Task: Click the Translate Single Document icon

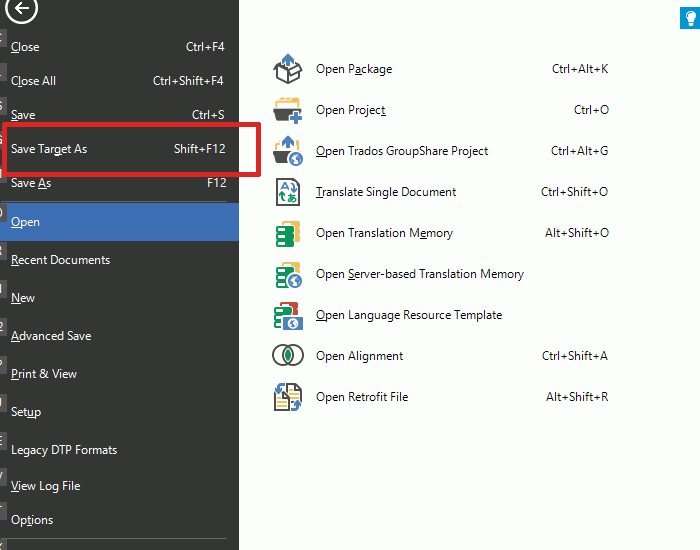Action: pyautogui.click(x=288, y=192)
